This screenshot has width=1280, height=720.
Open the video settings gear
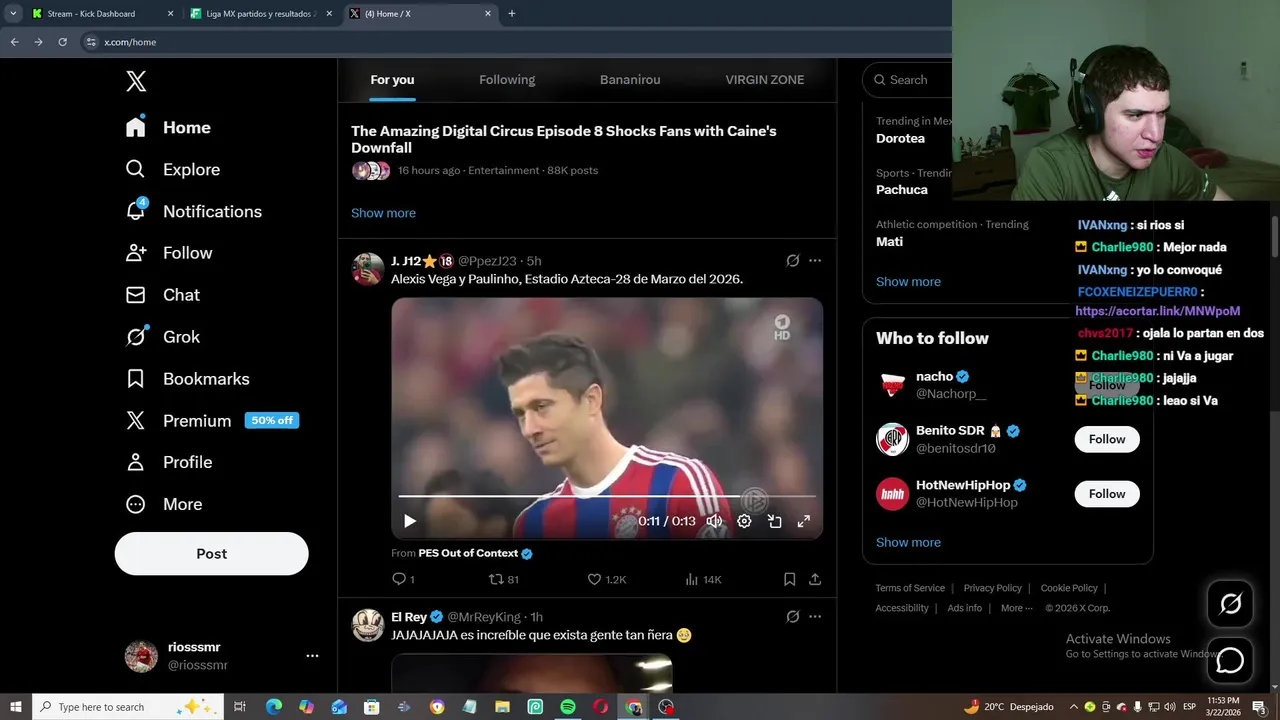[x=744, y=521]
